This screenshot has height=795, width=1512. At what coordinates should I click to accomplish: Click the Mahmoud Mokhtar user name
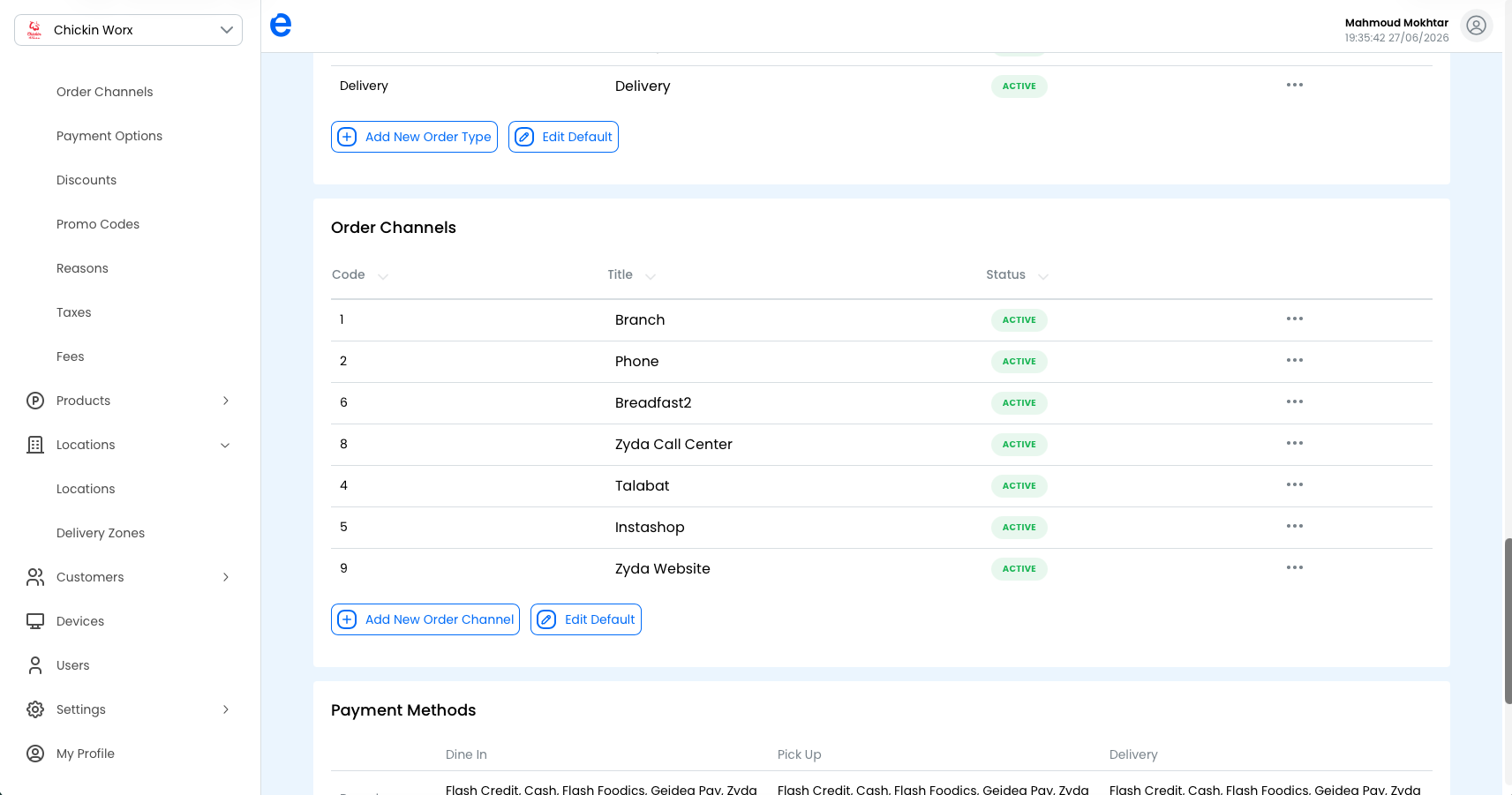pos(1396,23)
